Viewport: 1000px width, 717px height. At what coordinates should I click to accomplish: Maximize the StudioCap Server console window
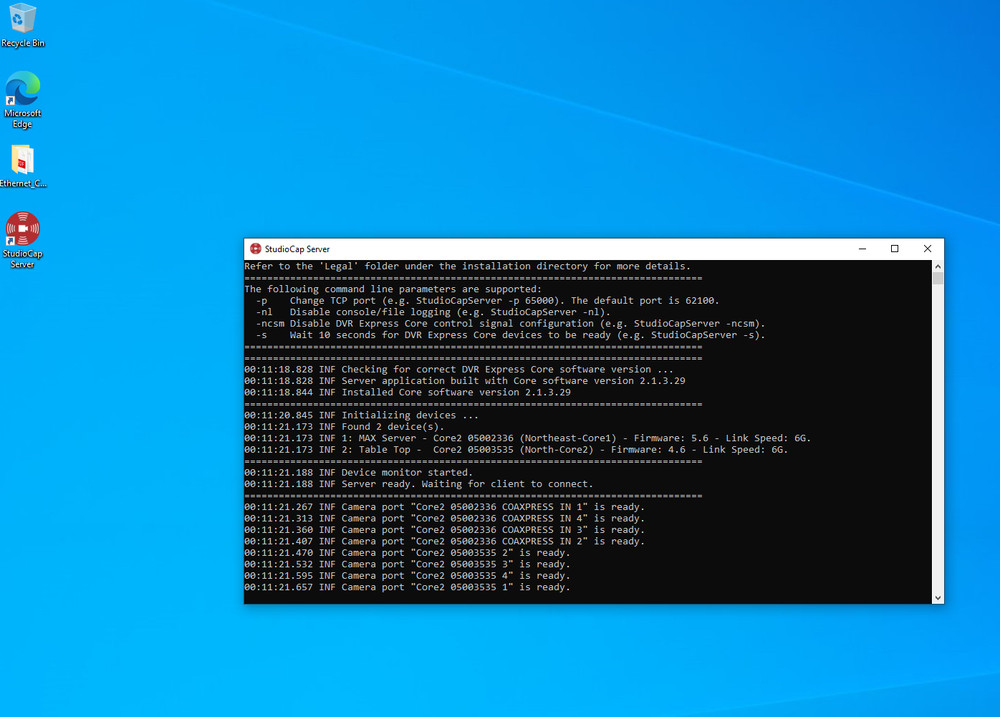pyautogui.click(x=895, y=249)
